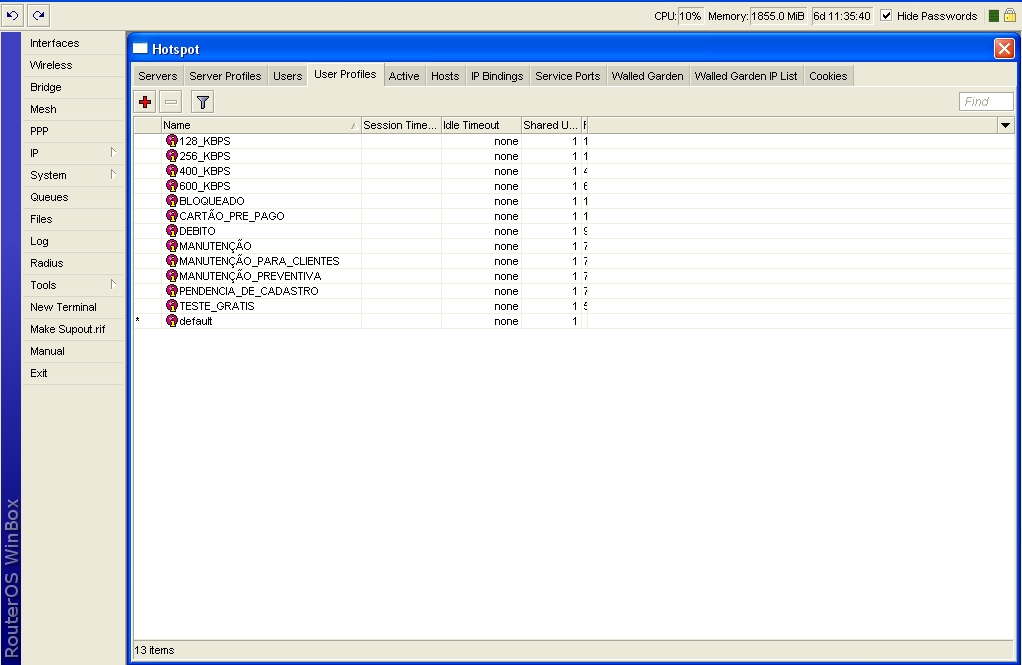Click the 600_KBPS profile icon

[x=172, y=186]
